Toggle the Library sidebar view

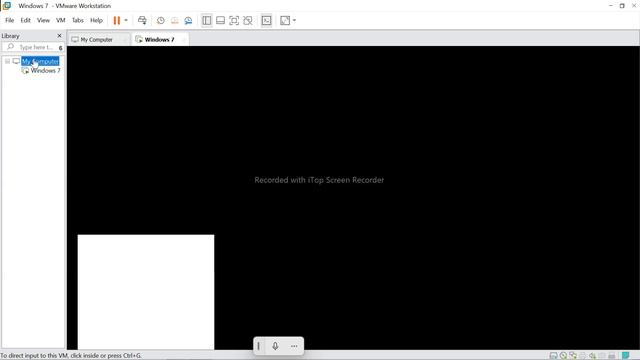pos(207,20)
